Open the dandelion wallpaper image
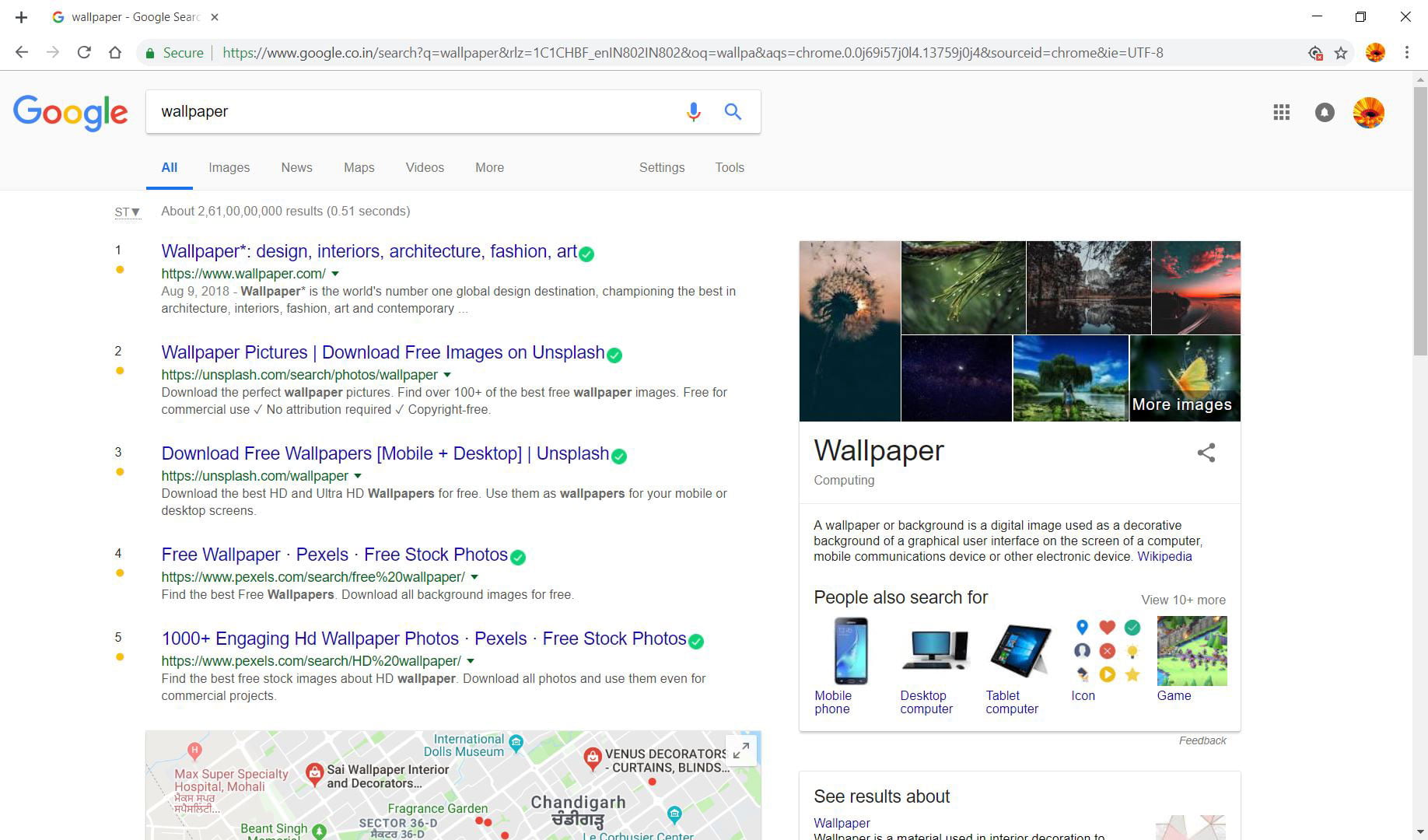 (849, 331)
